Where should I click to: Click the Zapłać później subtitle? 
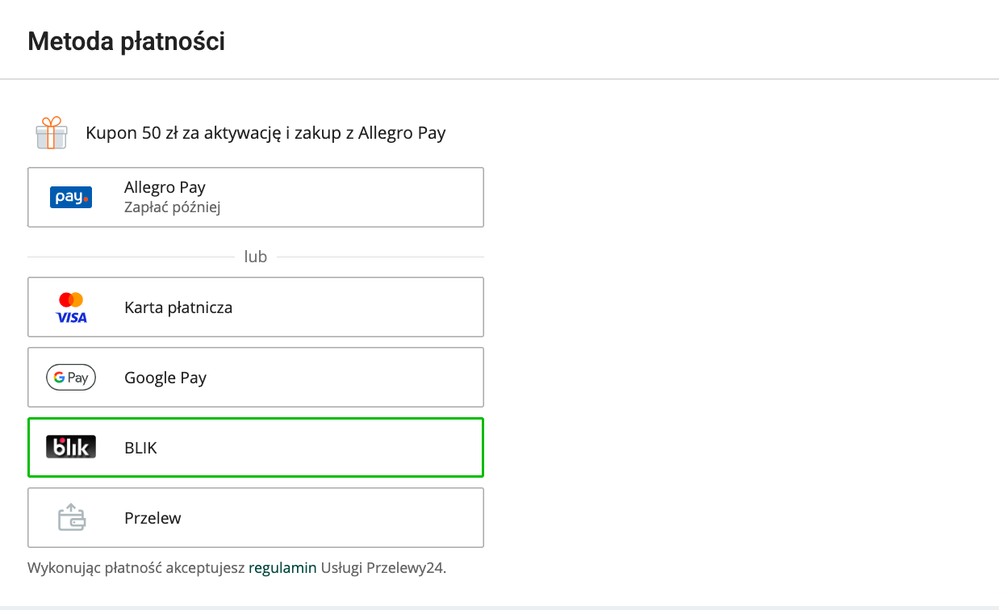pos(172,208)
